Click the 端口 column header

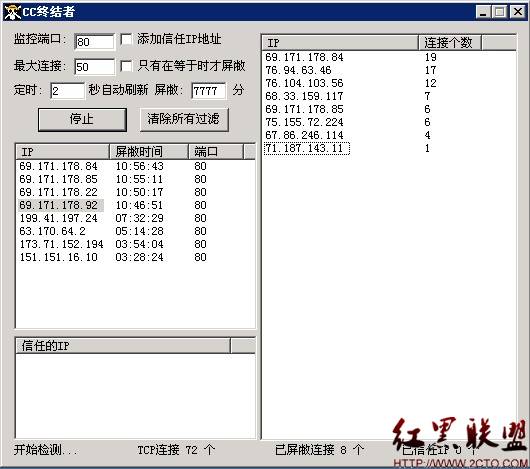pyautogui.click(x=216, y=152)
